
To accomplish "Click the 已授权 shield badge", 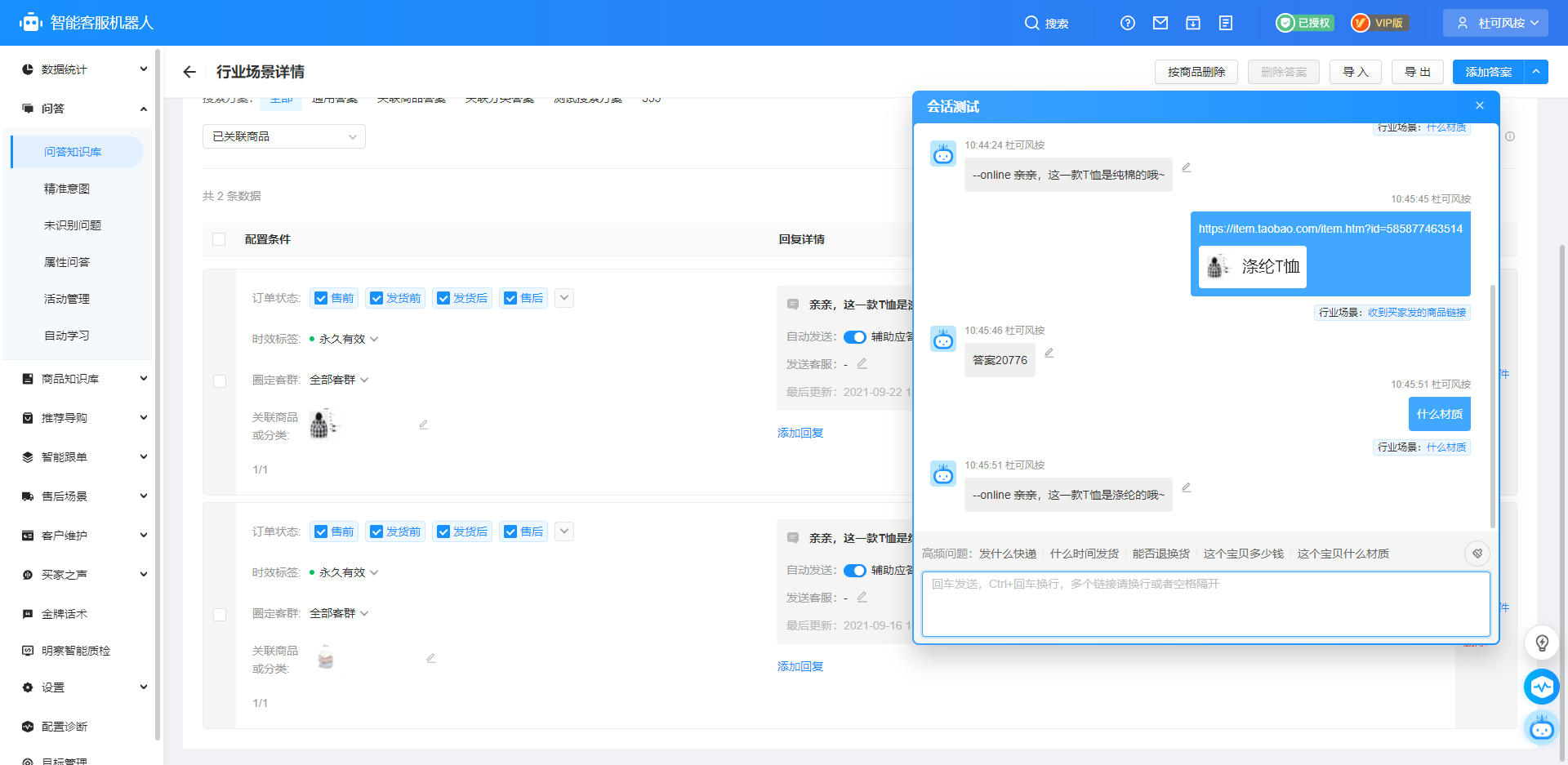I will [1305, 23].
